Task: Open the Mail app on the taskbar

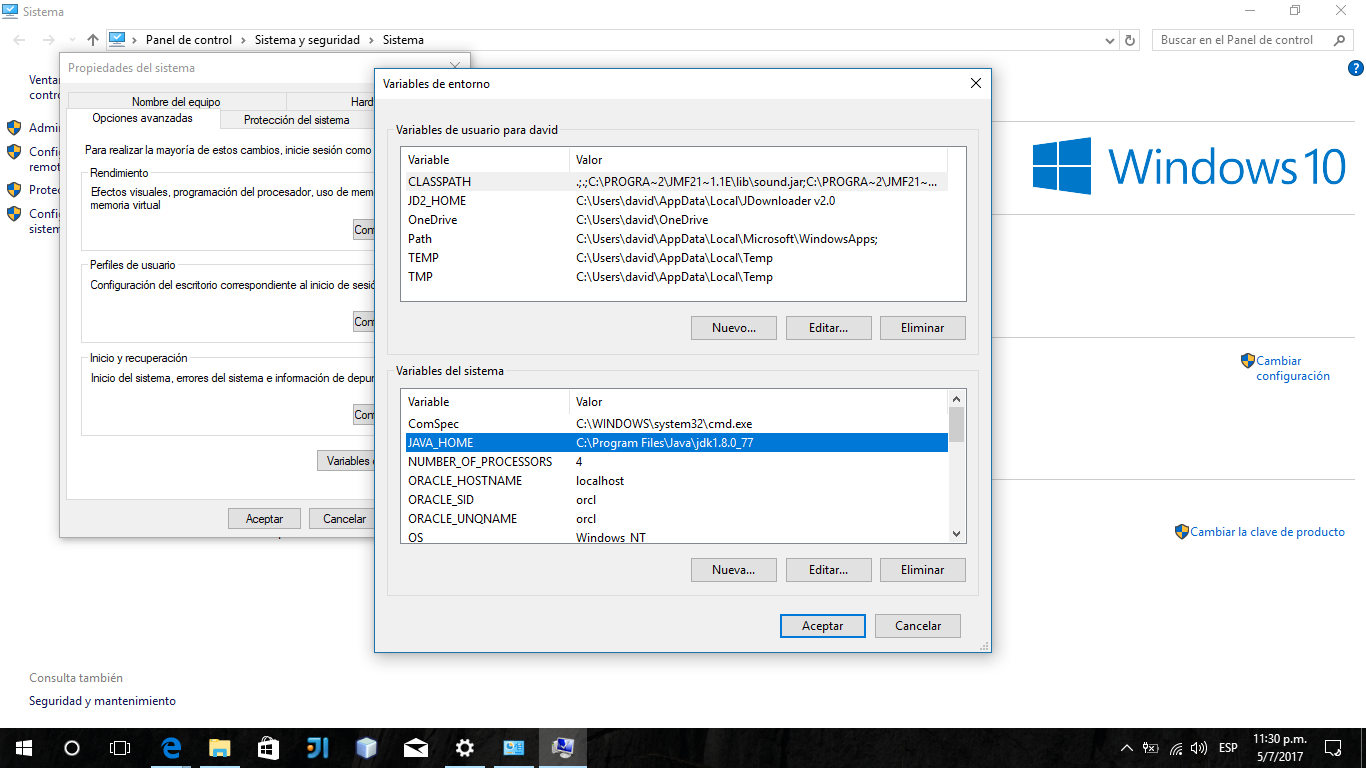Action: (416, 747)
